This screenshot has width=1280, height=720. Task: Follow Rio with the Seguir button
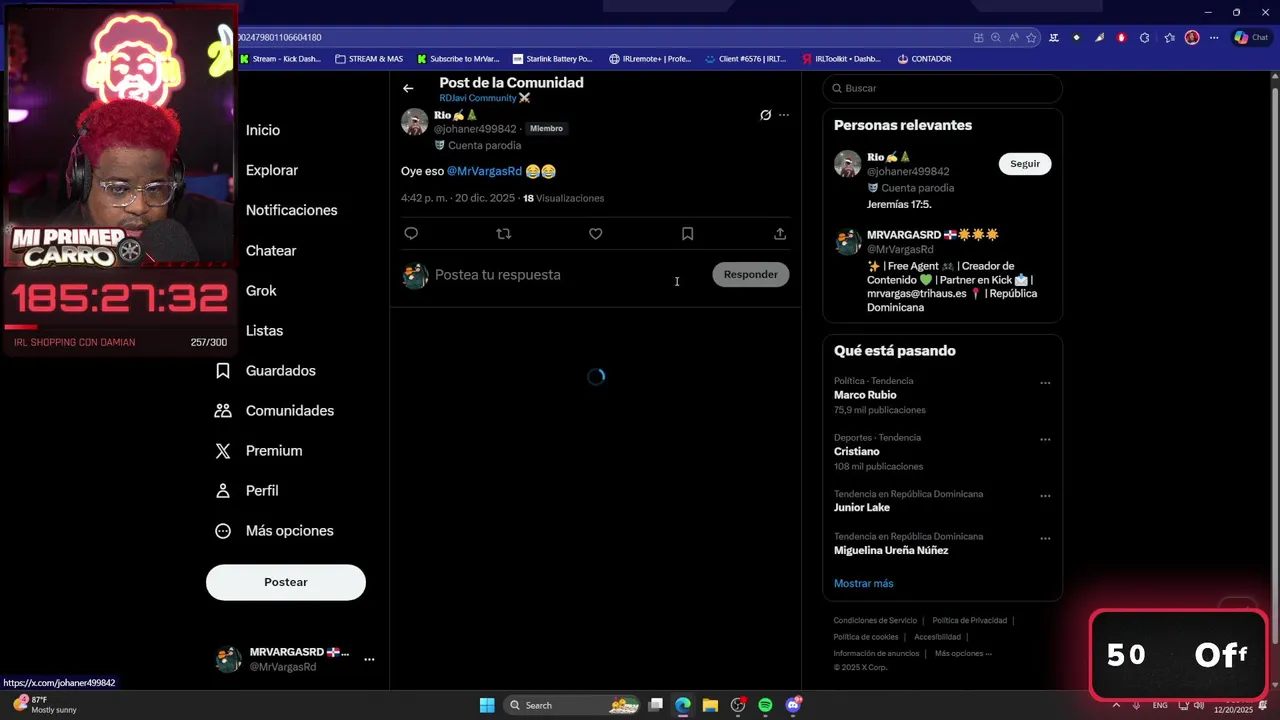click(1025, 164)
